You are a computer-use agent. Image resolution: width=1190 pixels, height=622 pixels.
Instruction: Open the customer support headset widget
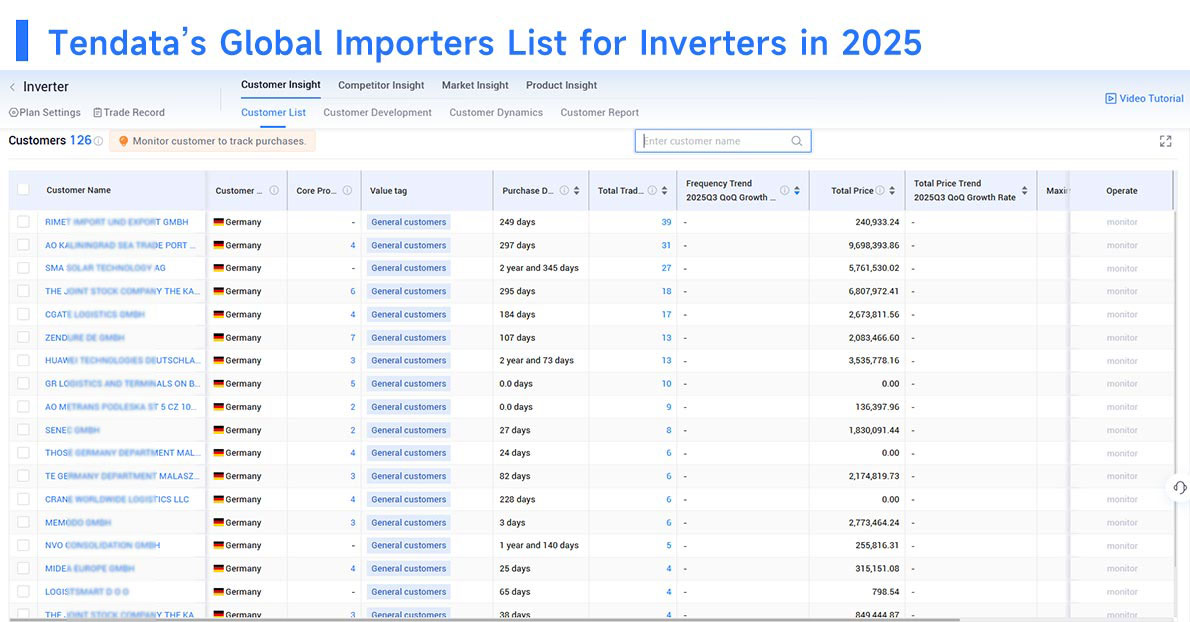pyautogui.click(x=1179, y=488)
